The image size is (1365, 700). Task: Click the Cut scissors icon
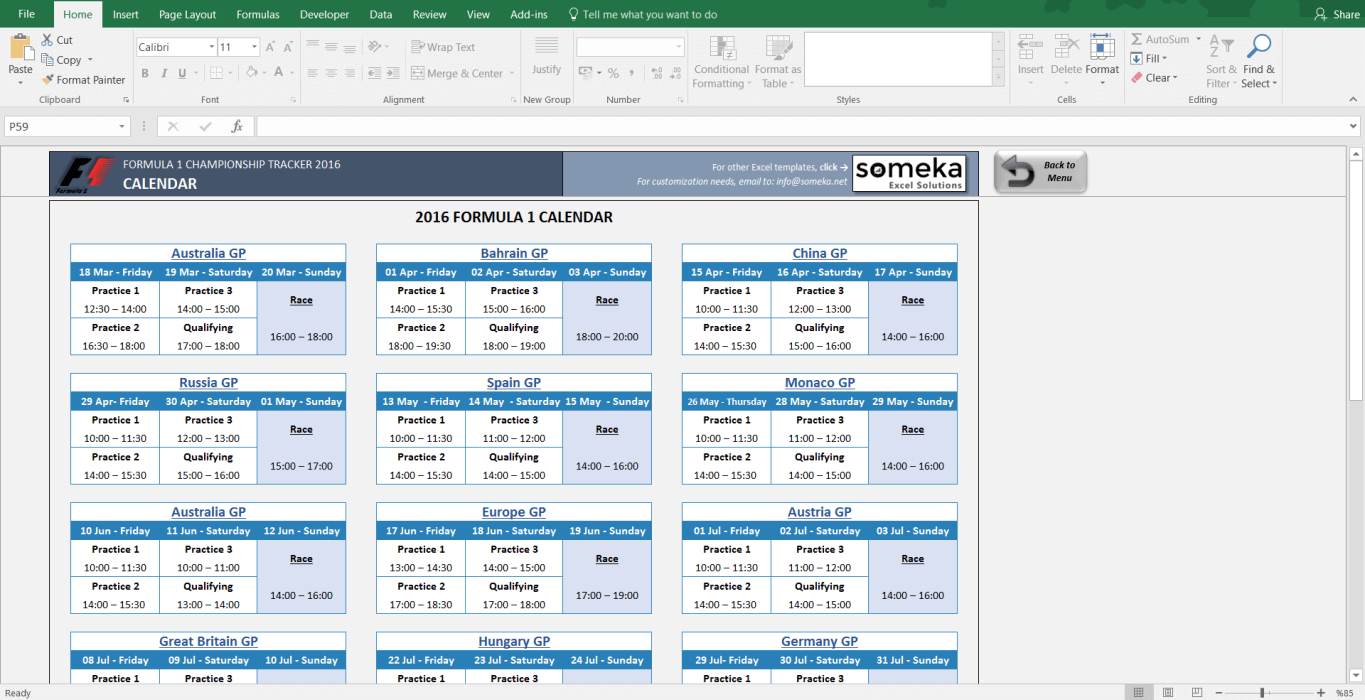point(46,40)
